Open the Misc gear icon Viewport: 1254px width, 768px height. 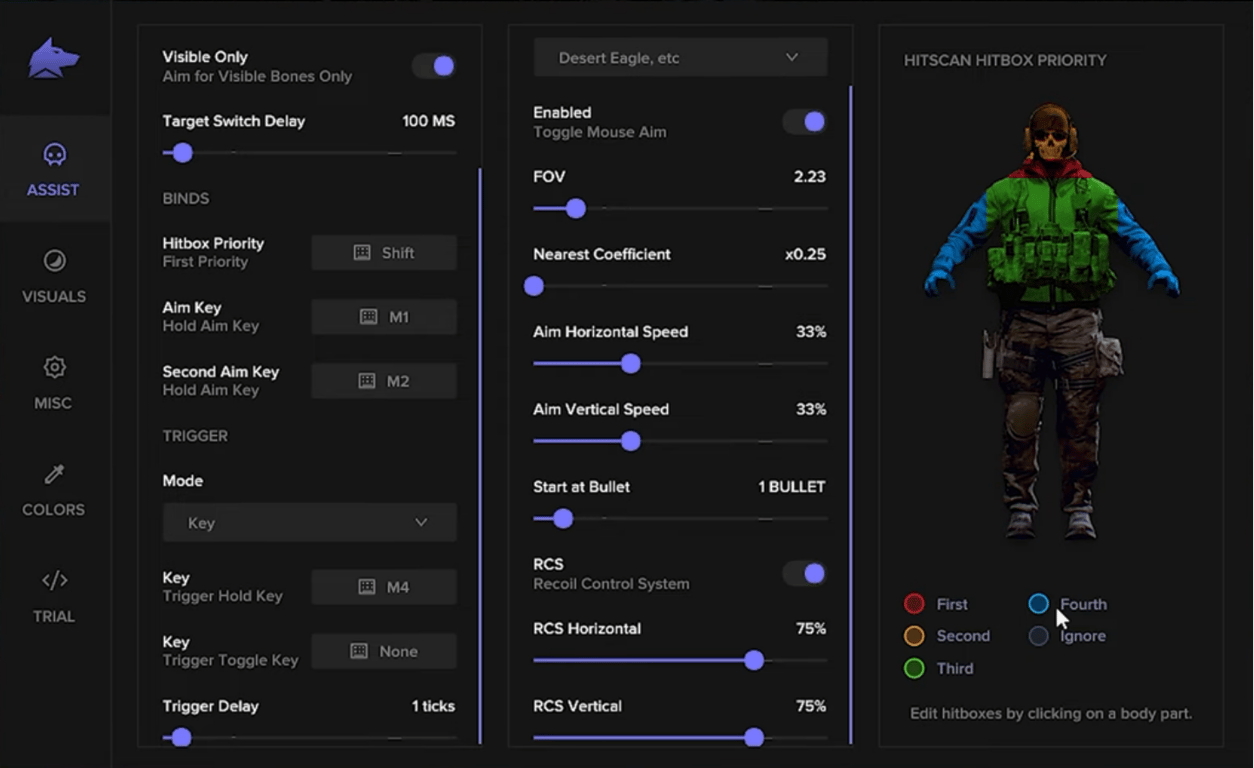[54, 368]
